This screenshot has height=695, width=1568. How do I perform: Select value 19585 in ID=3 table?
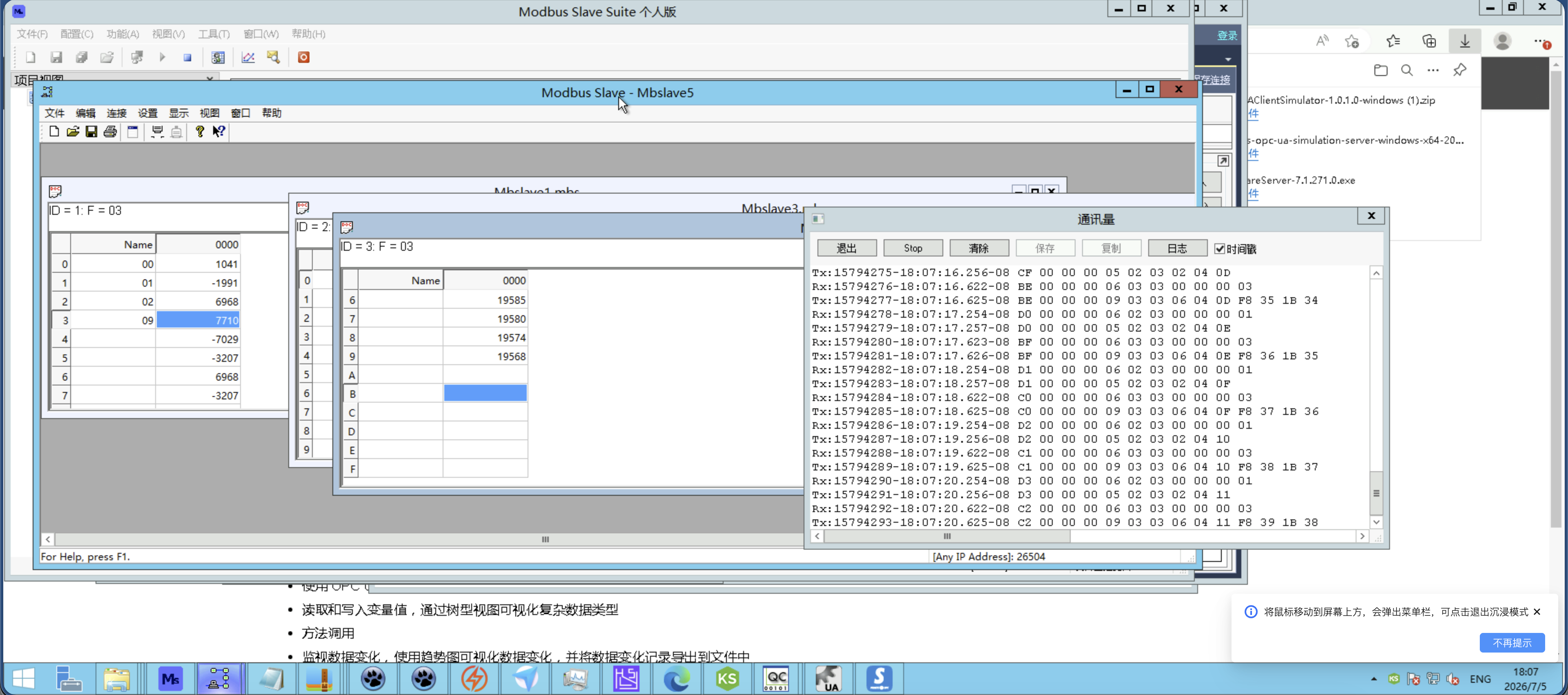coord(485,300)
